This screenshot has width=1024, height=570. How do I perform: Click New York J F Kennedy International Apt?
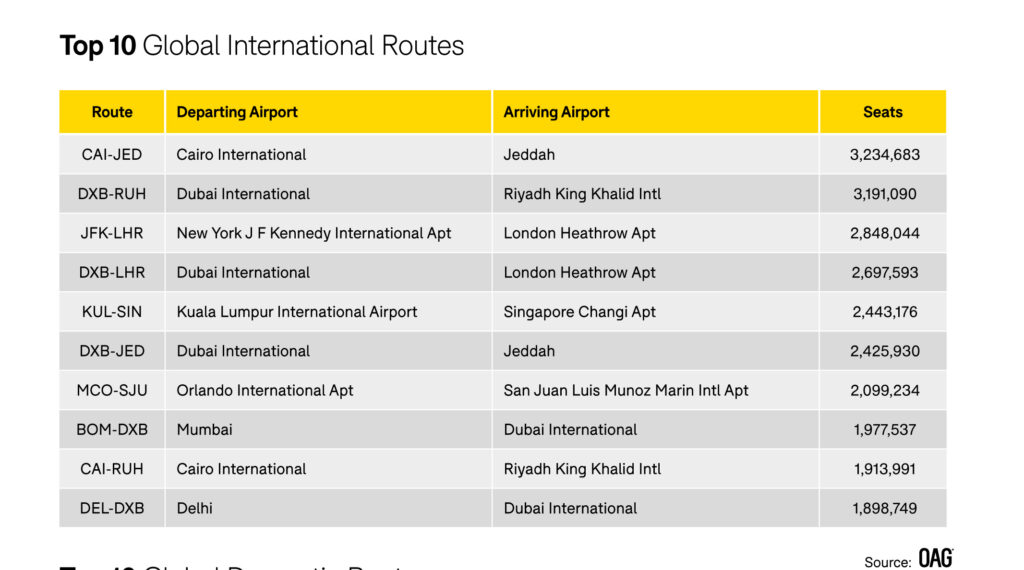point(314,233)
